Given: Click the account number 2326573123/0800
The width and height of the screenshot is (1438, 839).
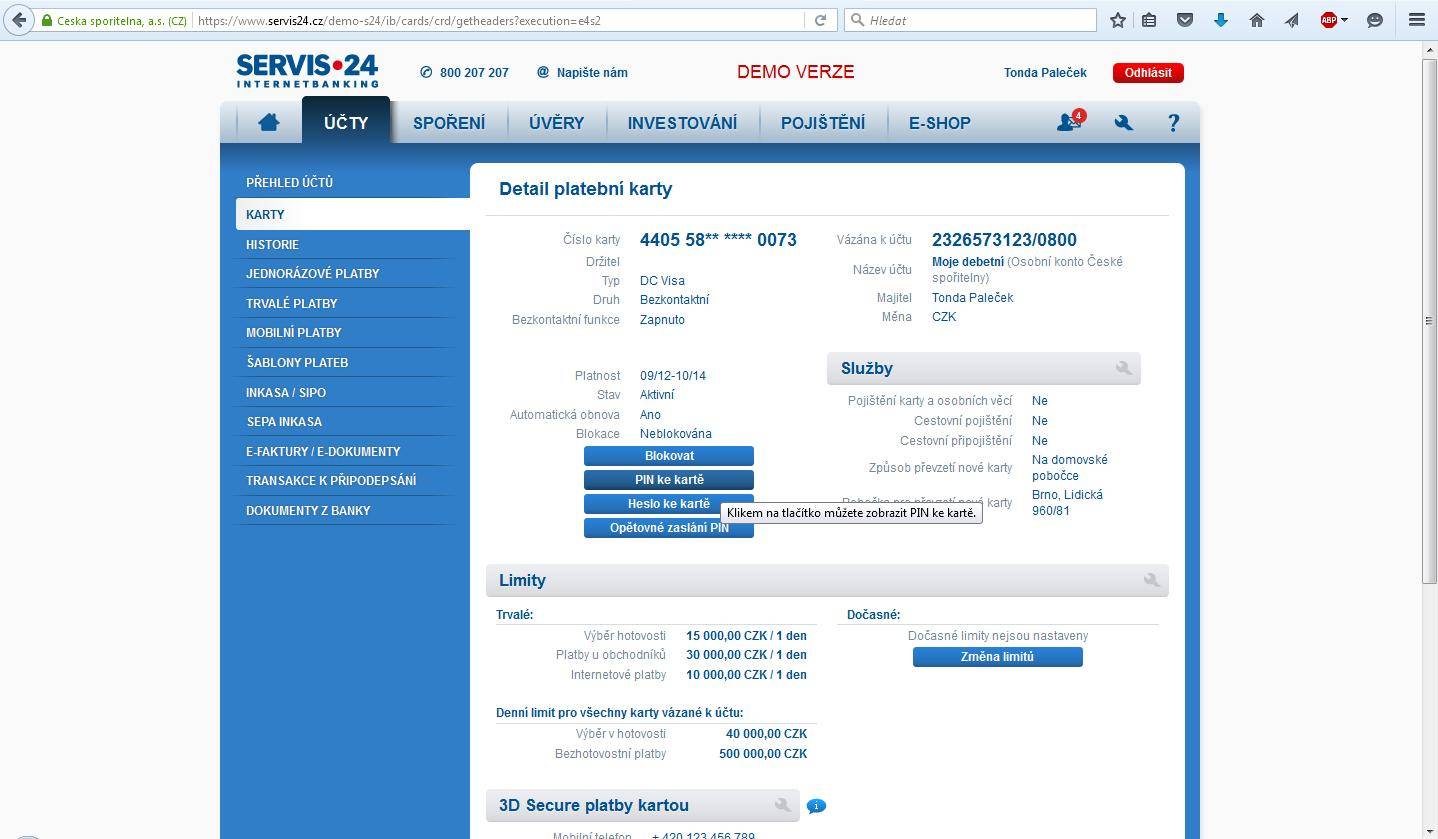Looking at the screenshot, I should 1004,240.
